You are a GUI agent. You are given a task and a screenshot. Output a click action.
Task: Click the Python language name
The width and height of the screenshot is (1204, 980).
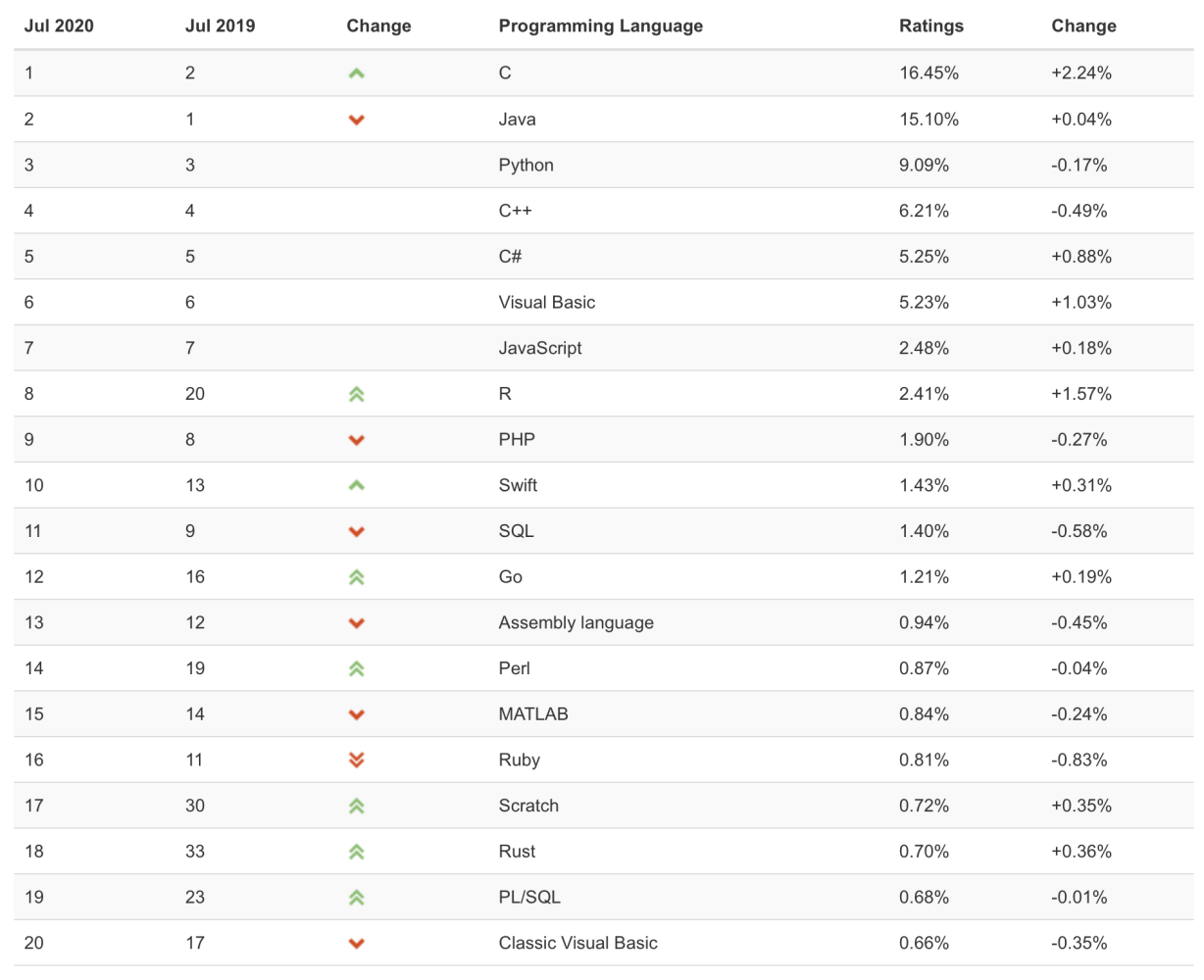point(526,165)
